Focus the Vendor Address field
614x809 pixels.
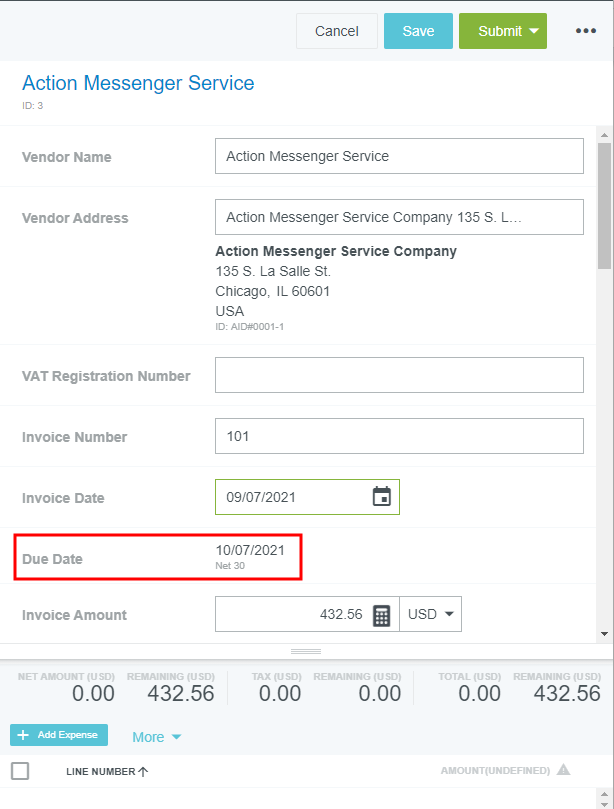(399, 217)
